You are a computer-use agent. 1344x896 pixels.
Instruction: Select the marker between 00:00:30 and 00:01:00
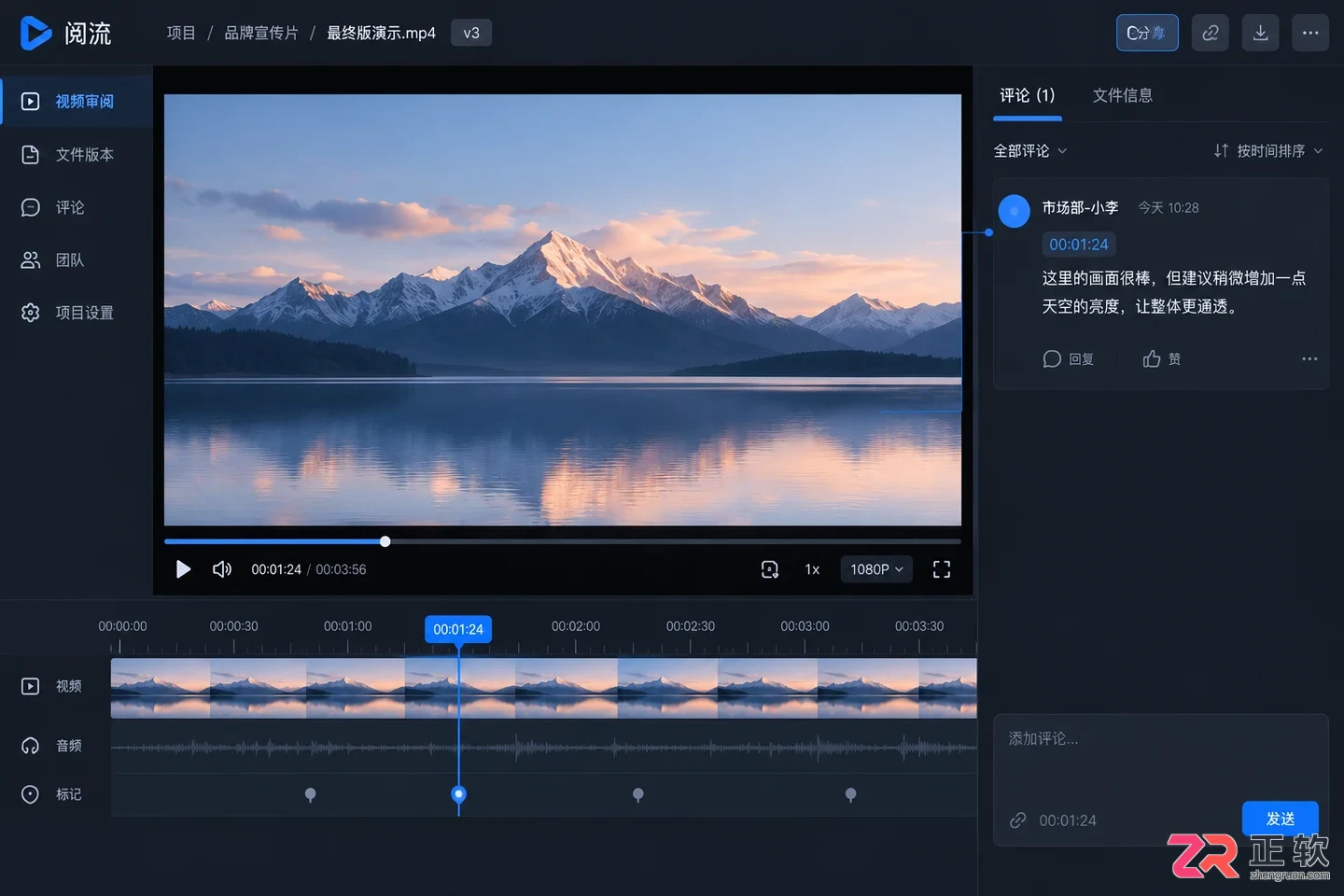311,795
